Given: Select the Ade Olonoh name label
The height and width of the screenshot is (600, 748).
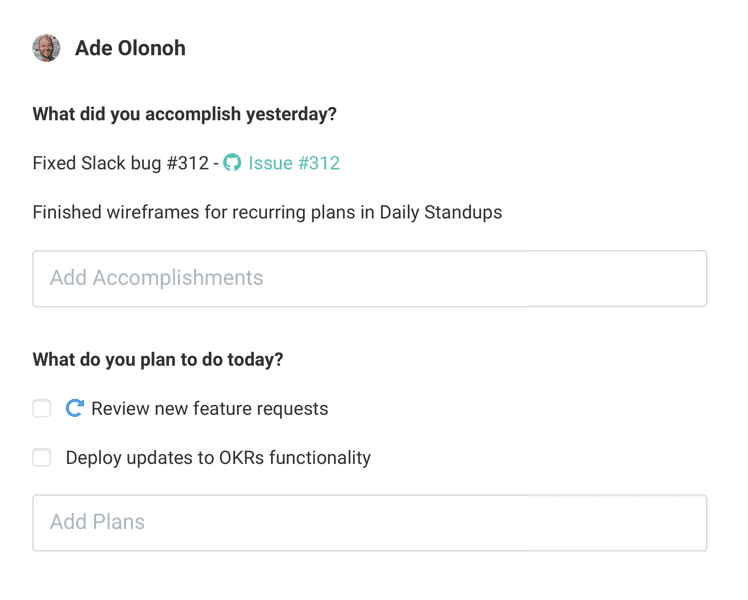Looking at the screenshot, I should [130, 48].
